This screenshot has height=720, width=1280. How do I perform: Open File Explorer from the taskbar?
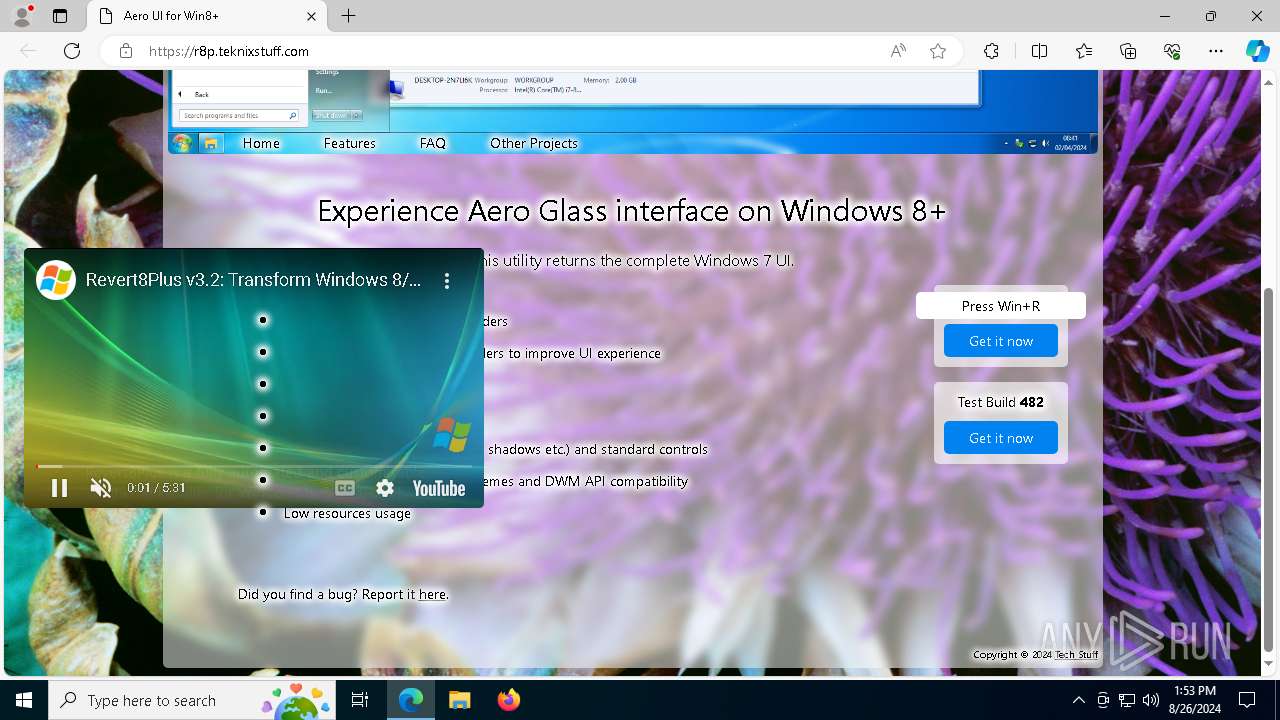click(459, 700)
